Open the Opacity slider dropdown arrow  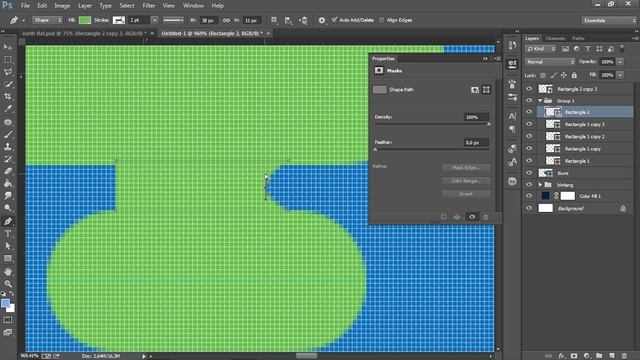click(x=620, y=62)
